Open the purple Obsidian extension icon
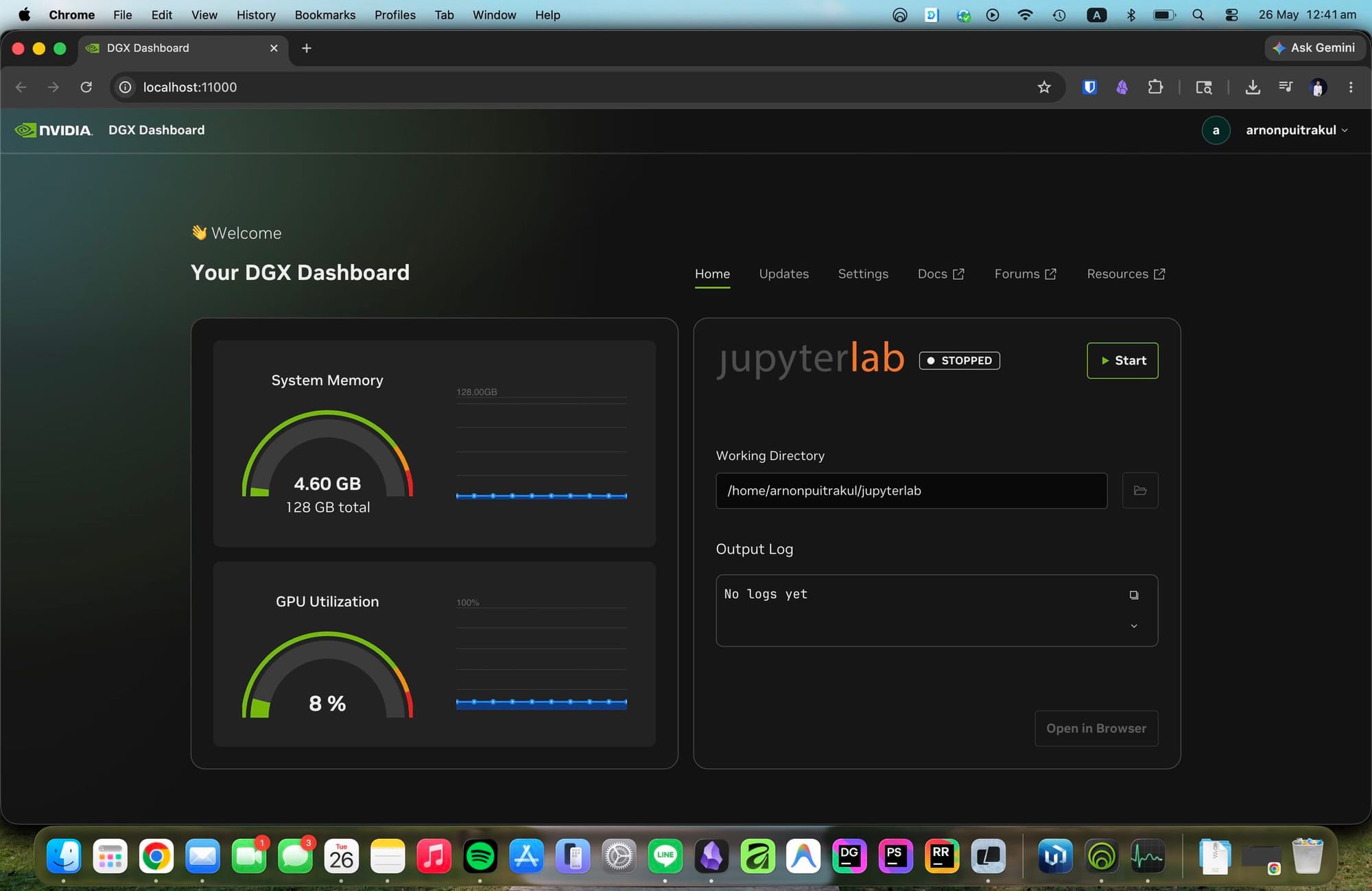 point(1122,87)
